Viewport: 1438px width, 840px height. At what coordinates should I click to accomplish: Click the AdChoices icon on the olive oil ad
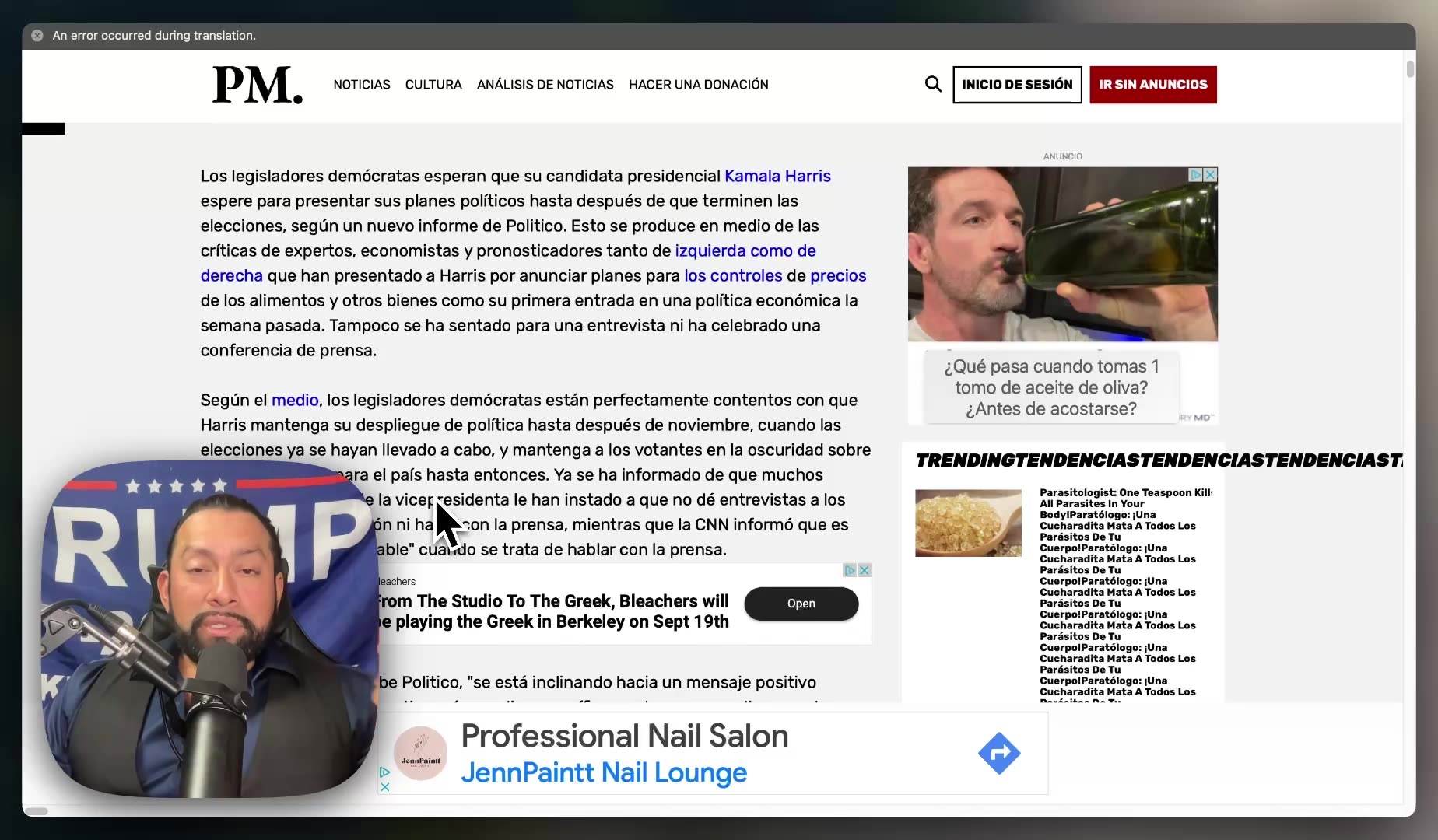(1195, 175)
